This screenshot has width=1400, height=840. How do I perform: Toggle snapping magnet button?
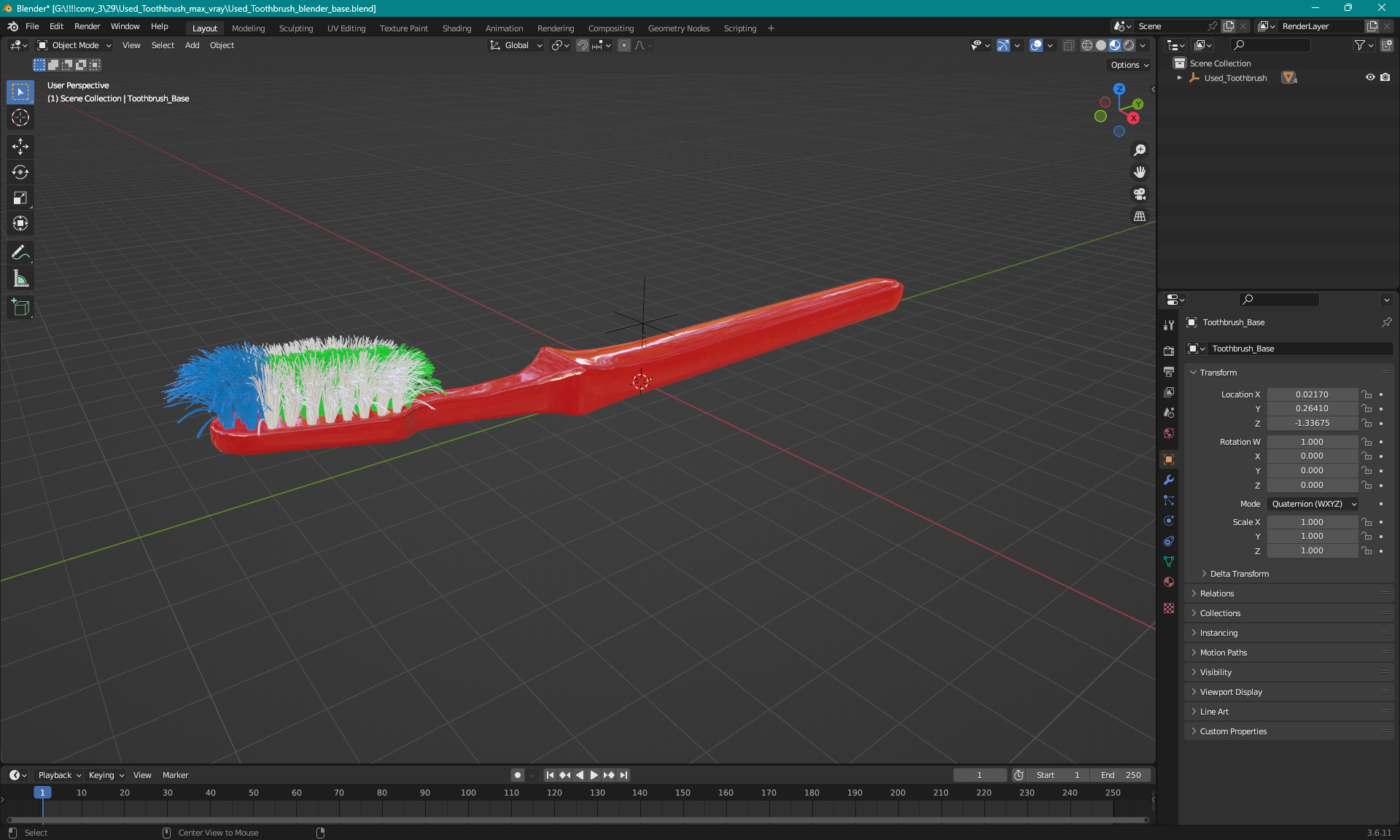pos(582,45)
